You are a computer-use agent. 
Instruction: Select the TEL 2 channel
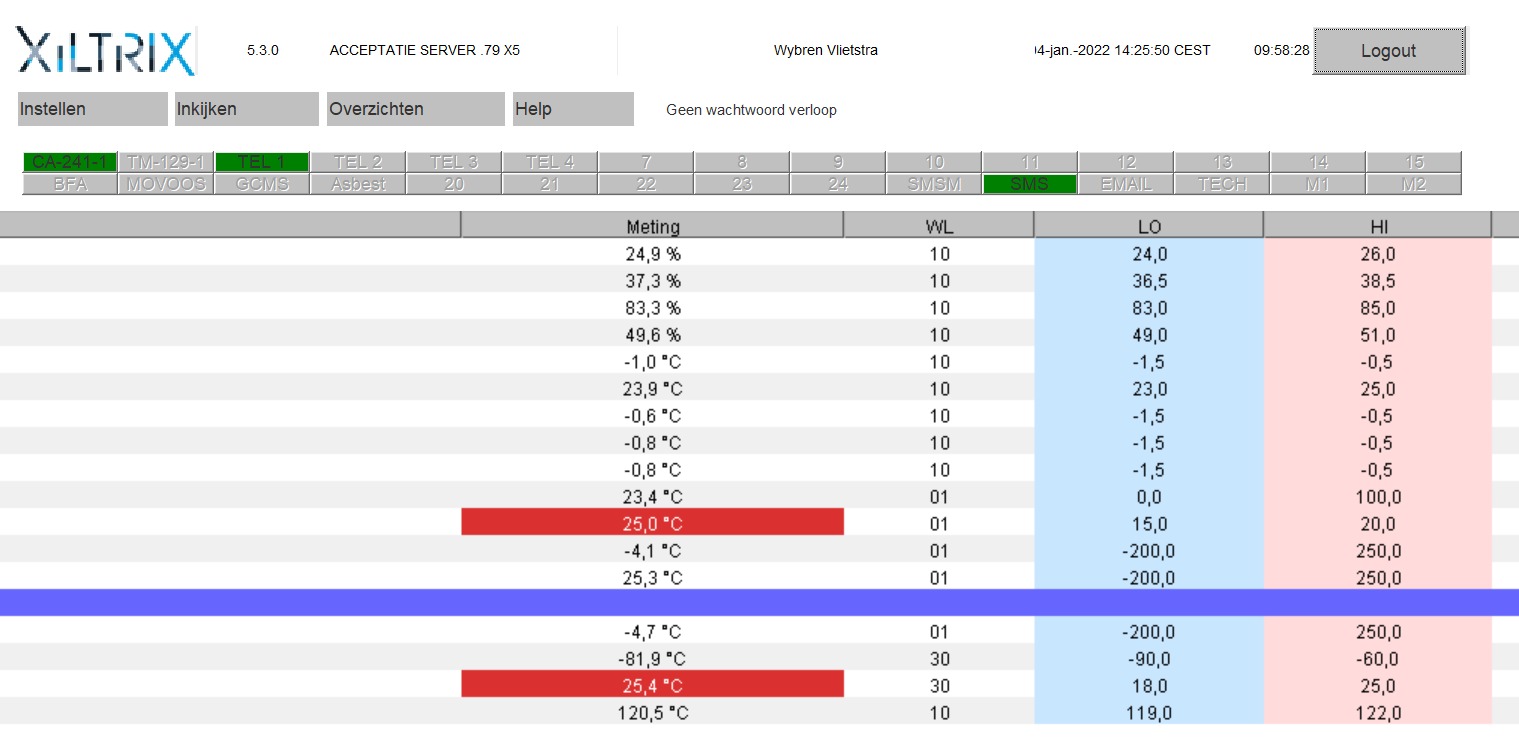[x=357, y=161]
